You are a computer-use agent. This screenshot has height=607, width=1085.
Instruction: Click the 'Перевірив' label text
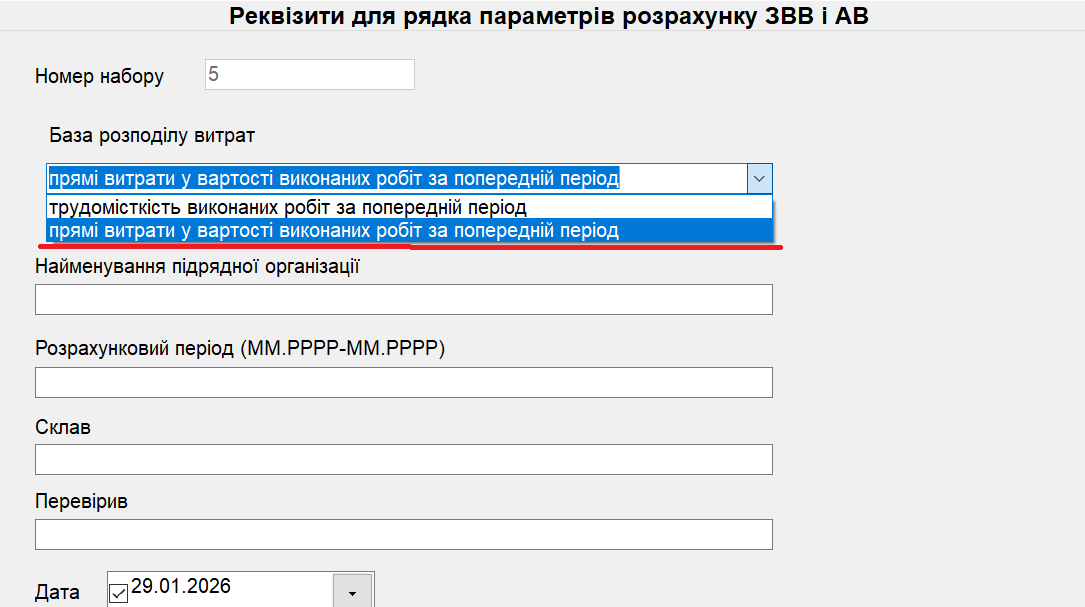pos(81,501)
